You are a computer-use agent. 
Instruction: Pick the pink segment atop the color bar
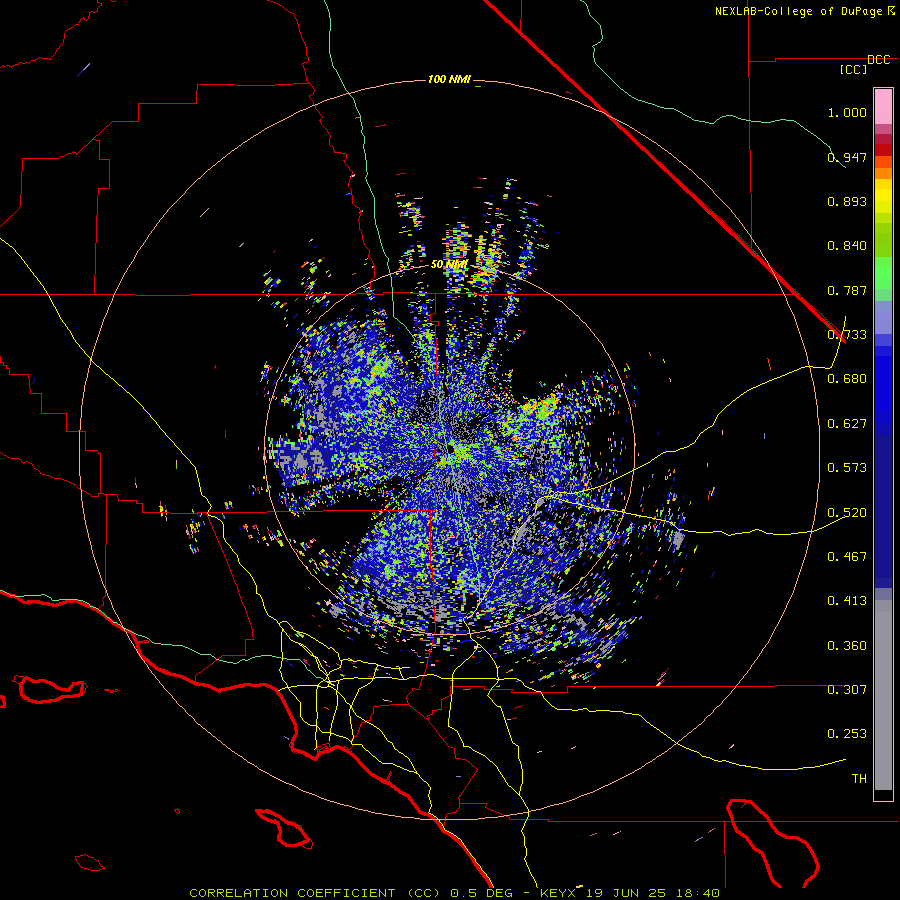[883, 106]
